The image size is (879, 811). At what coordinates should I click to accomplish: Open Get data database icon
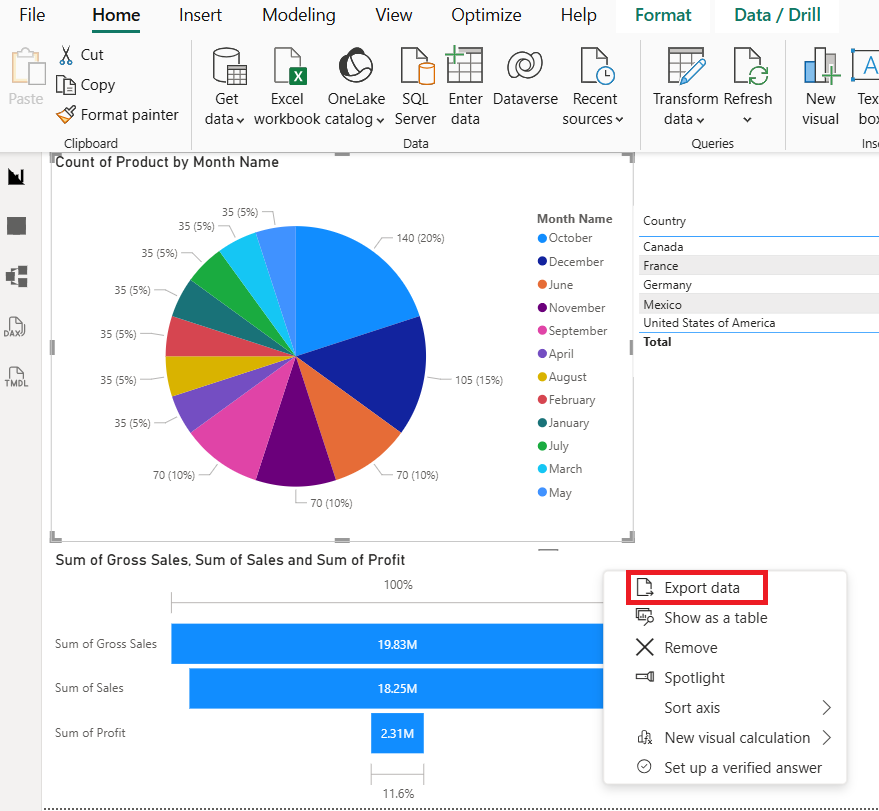point(229,66)
